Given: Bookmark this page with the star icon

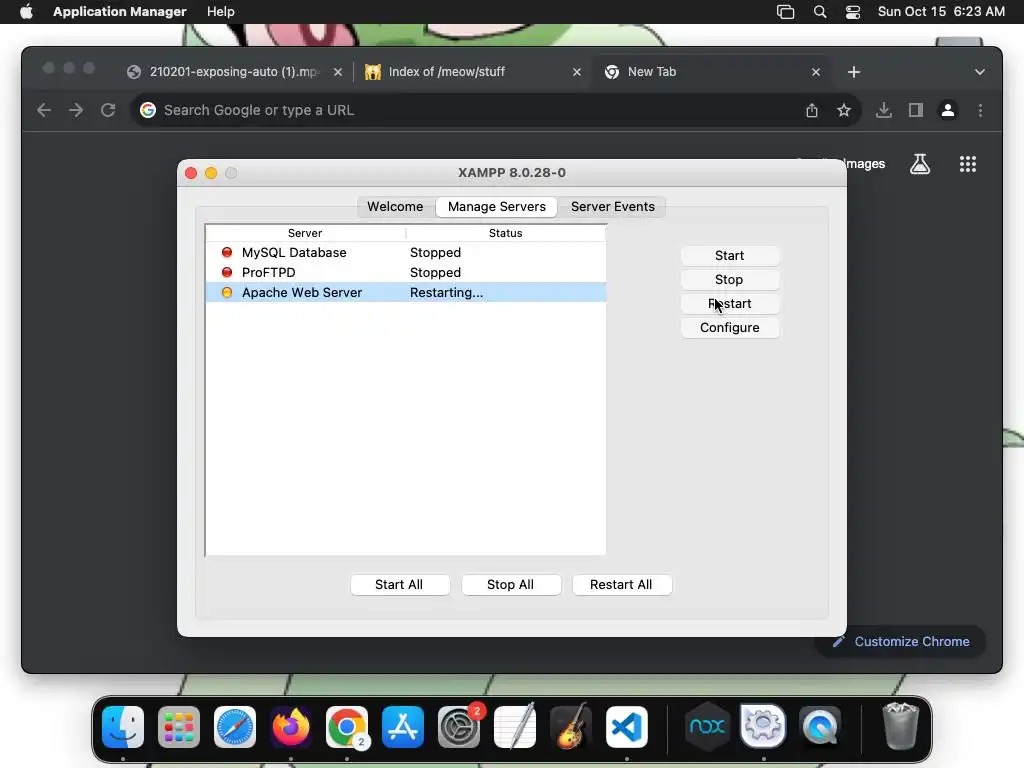Looking at the screenshot, I should 844,110.
